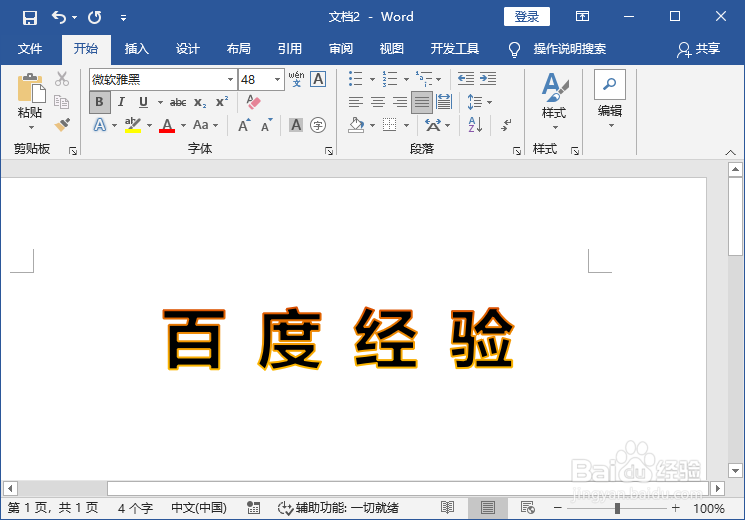Activate the Format Painter brush
Image resolution: width=745 pixels, height=520 pixels.
click(x=62, y=125)
